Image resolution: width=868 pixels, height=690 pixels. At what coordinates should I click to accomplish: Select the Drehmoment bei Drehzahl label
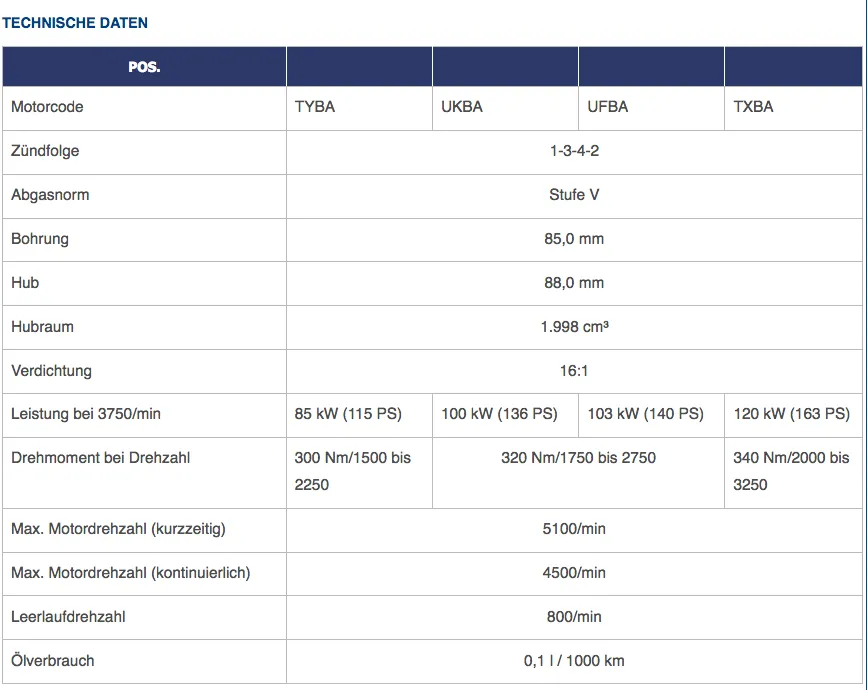100,458
